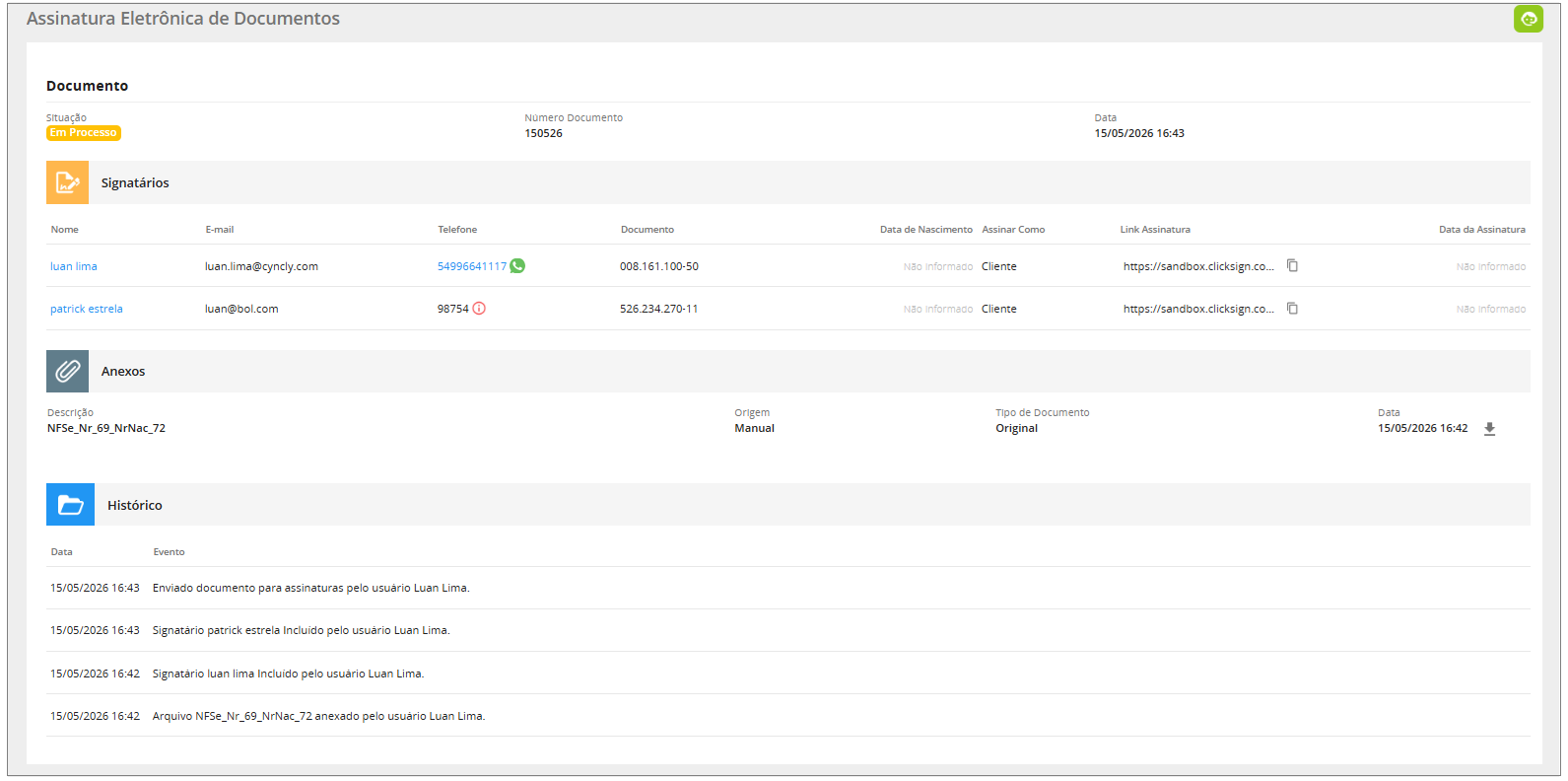
Task: Click the Evento column header in Histórico
Action: (x=169, y=552)
